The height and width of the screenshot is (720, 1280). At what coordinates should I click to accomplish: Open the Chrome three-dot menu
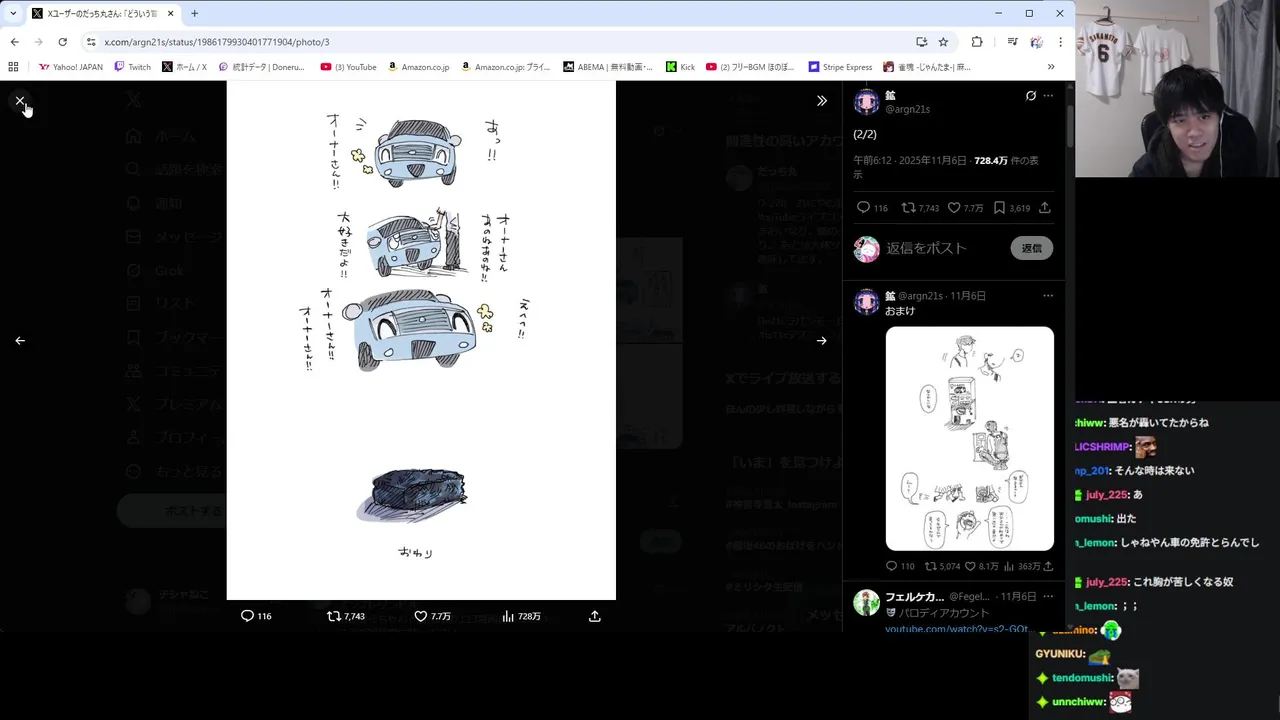click(x=1060, y=42)
